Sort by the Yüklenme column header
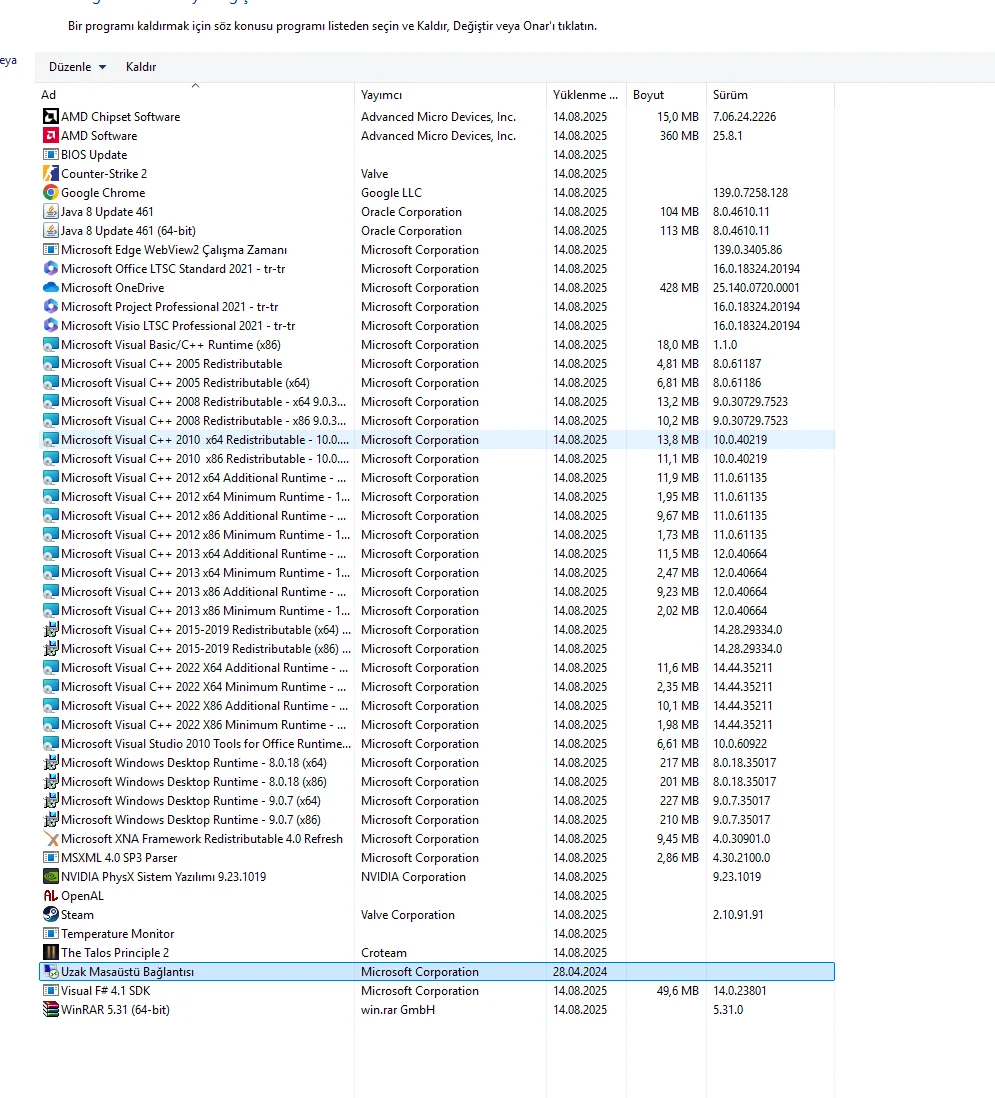 585,95
